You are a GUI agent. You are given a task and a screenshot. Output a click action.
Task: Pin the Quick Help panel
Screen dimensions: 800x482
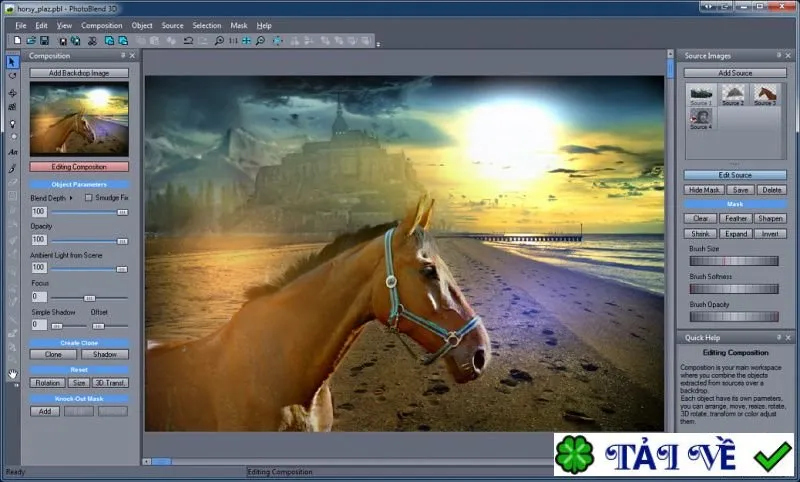click(x=779, y=337)
